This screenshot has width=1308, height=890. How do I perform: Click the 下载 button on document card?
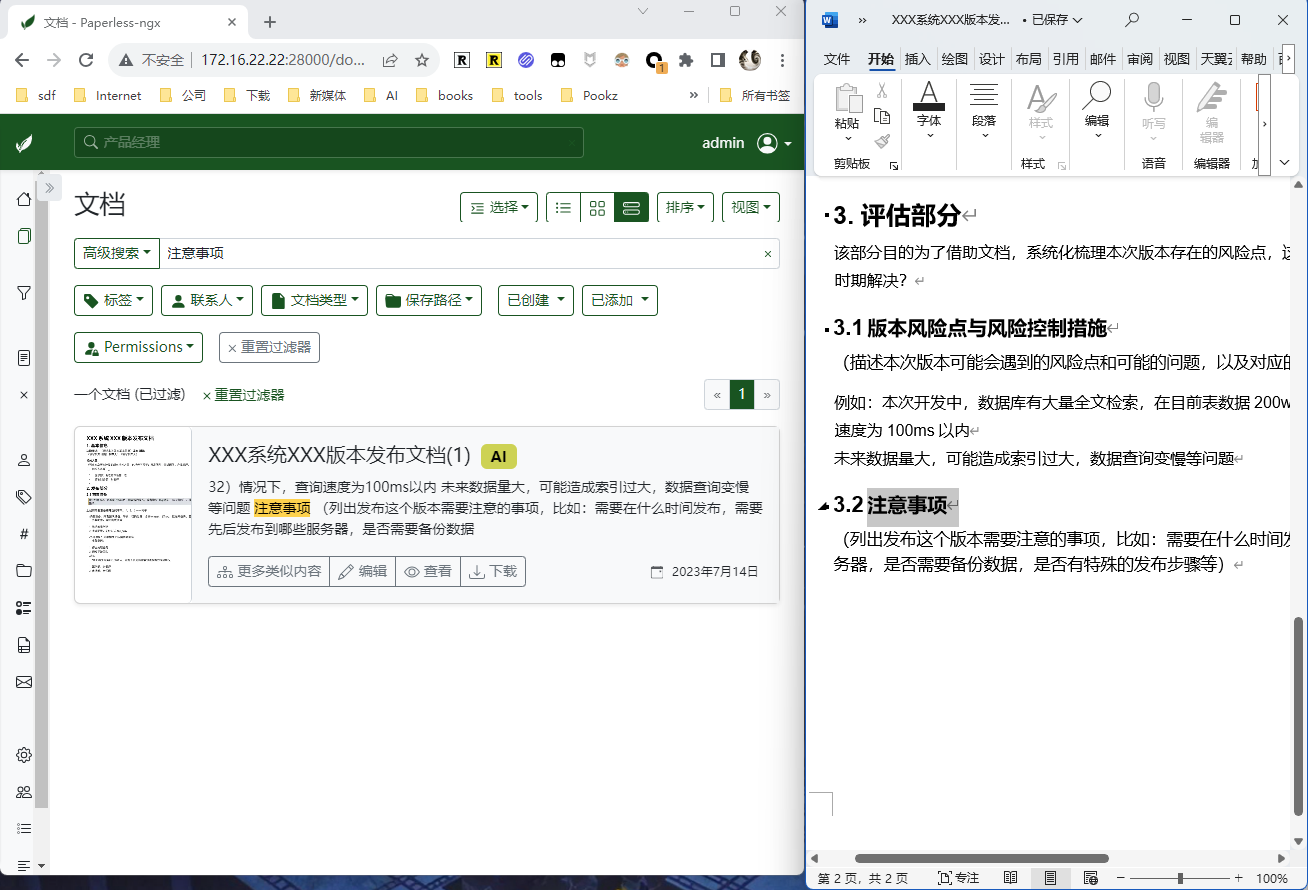[x=493, y=572]
